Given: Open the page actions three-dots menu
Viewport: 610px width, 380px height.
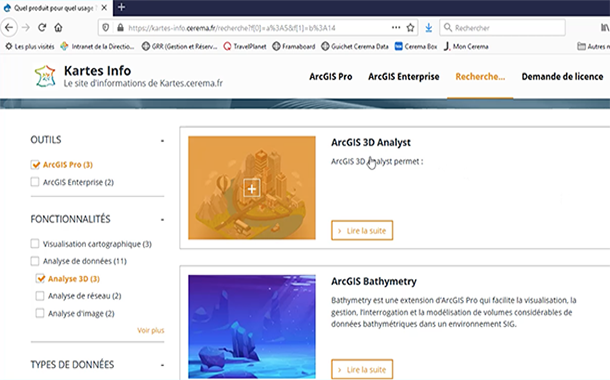Looking at the screenshot, I should click(396, 28).
